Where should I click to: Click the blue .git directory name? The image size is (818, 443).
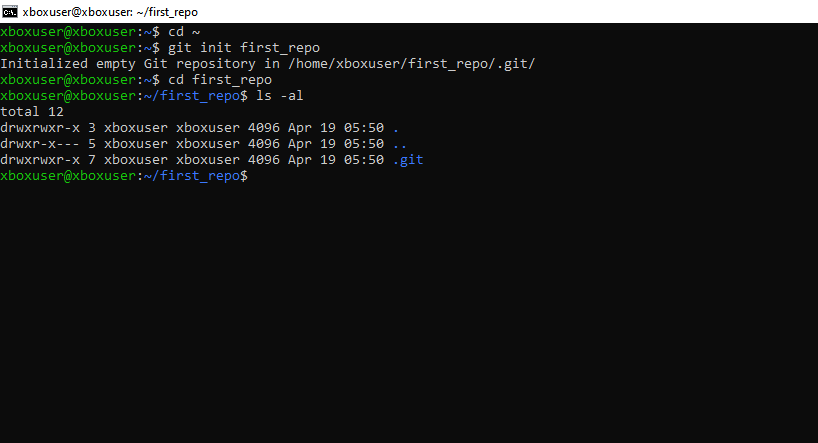pos(408,160)
